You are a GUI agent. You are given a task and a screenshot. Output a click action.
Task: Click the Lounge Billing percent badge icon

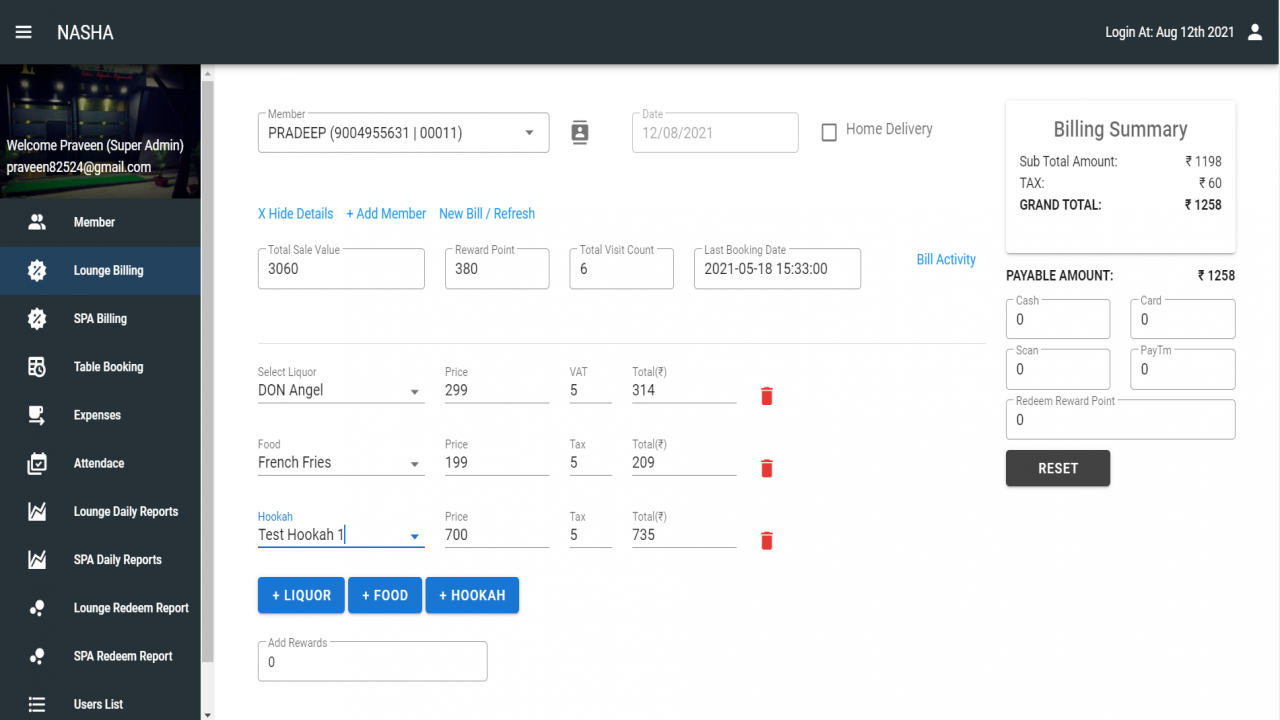coord(37,270)
